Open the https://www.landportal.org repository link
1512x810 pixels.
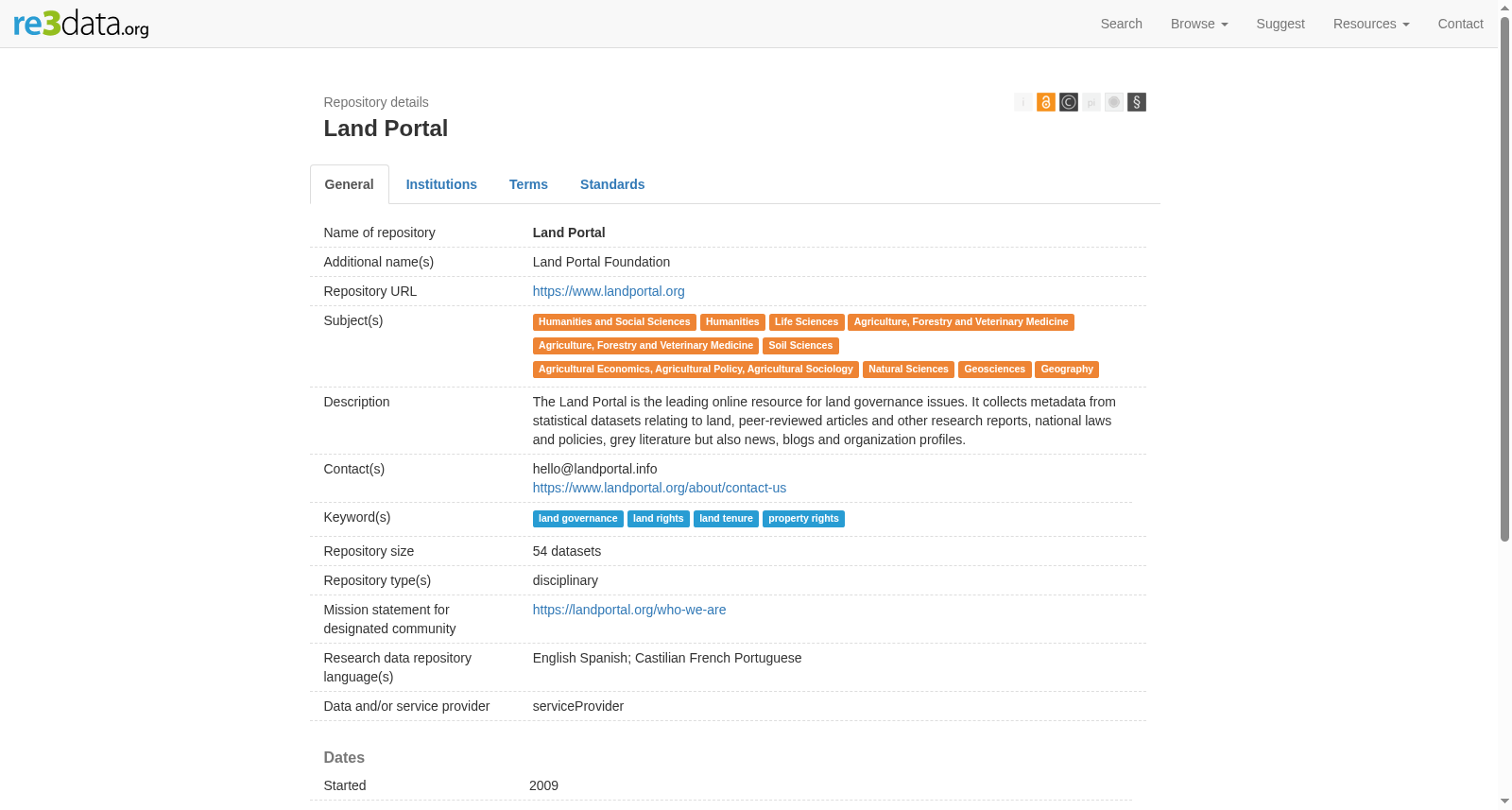[609, 291]
